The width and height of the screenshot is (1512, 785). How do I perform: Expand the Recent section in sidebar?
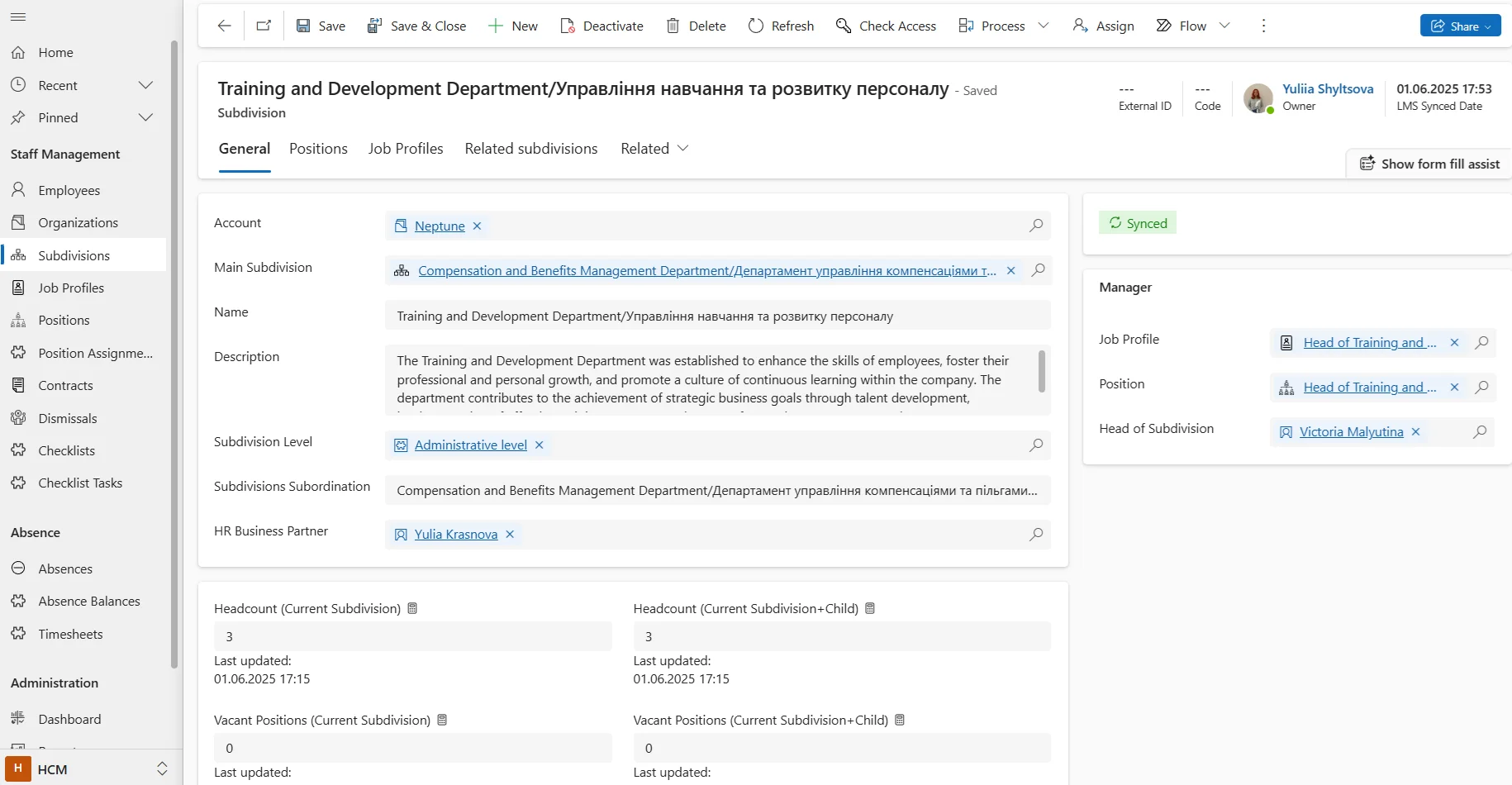145,85
